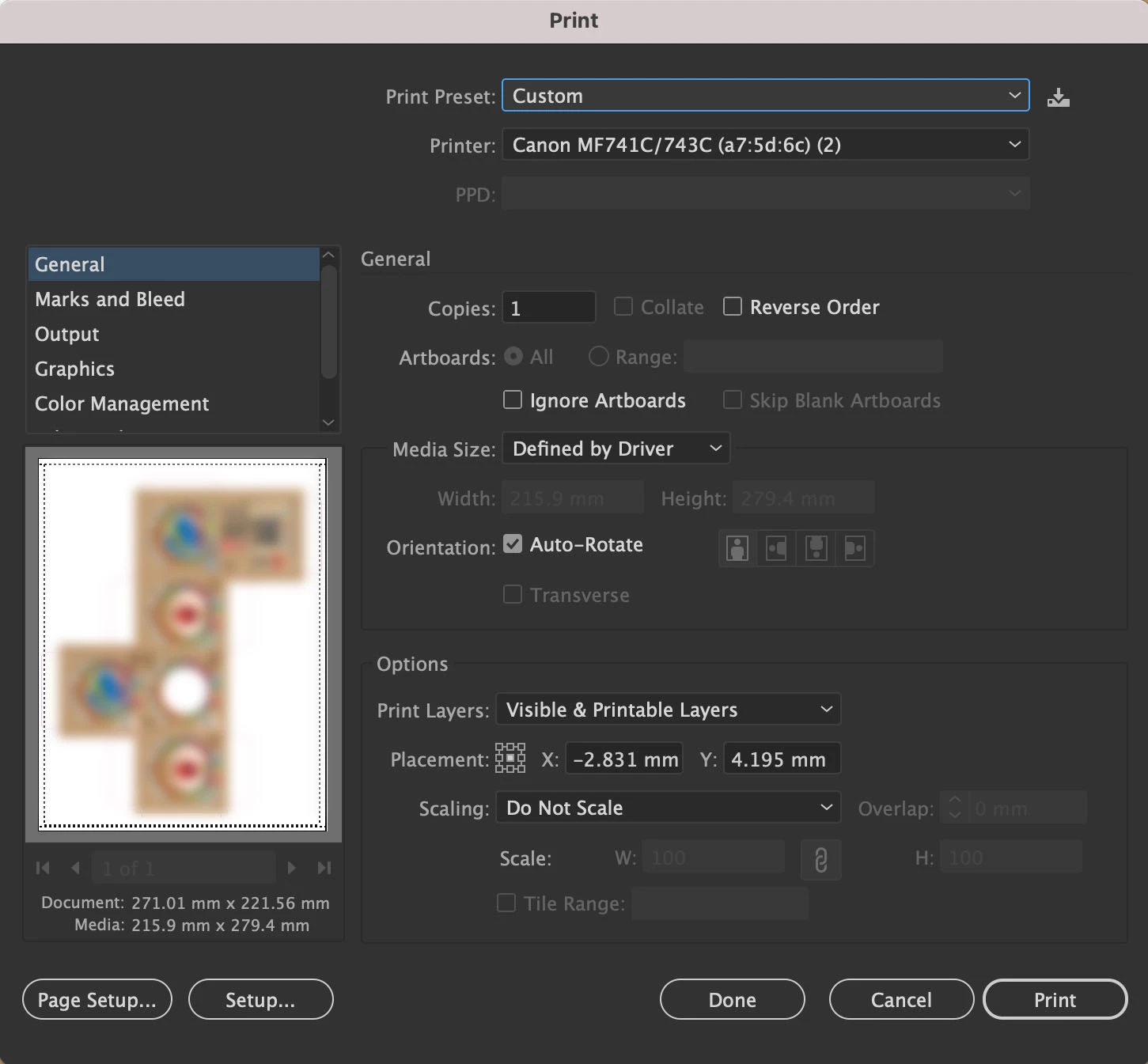Click the Scale W field
Screen dimensions: 1148x1064
pos(714,857)
